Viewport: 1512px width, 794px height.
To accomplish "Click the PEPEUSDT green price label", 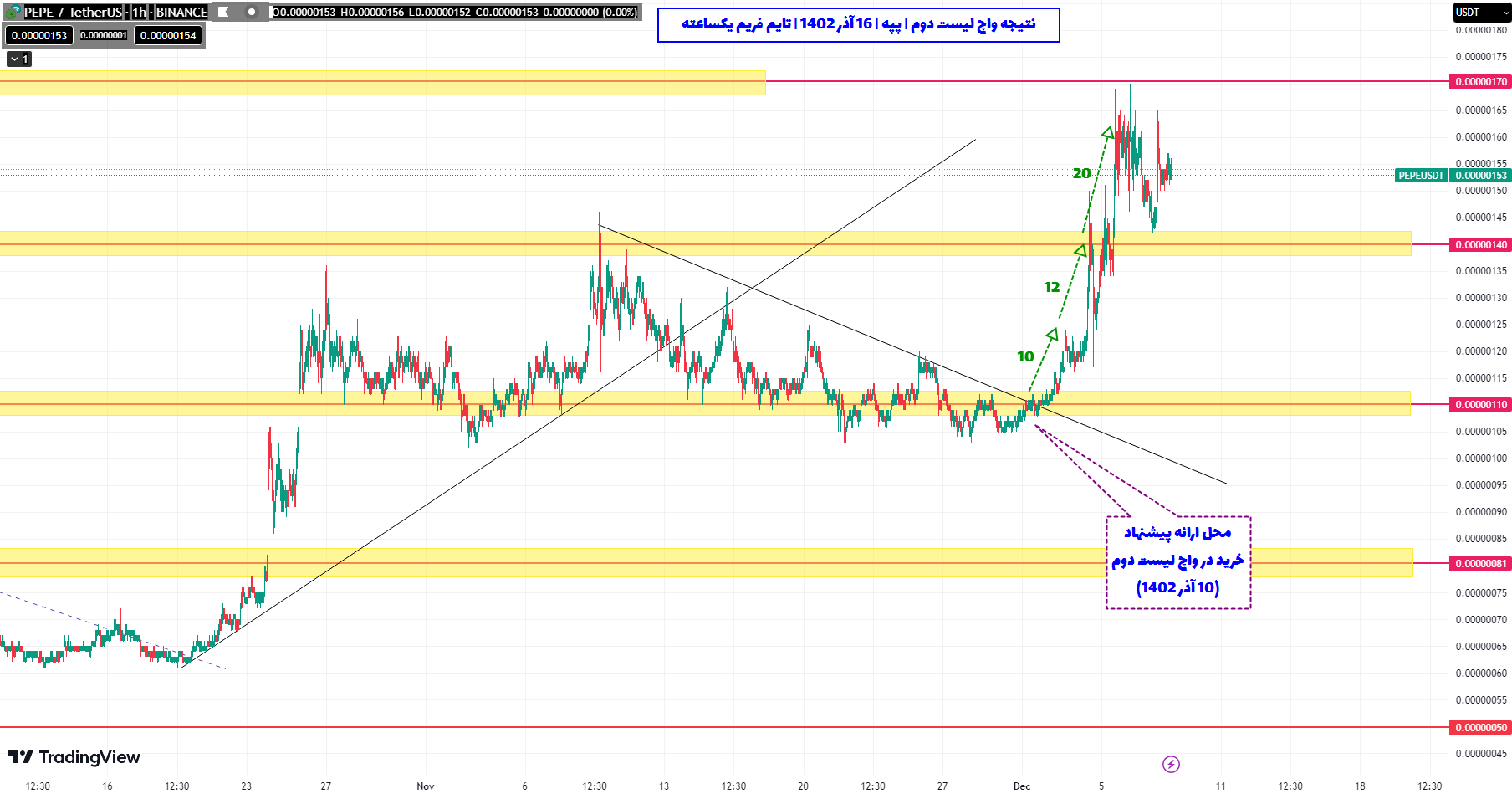I will [1421, 176].
